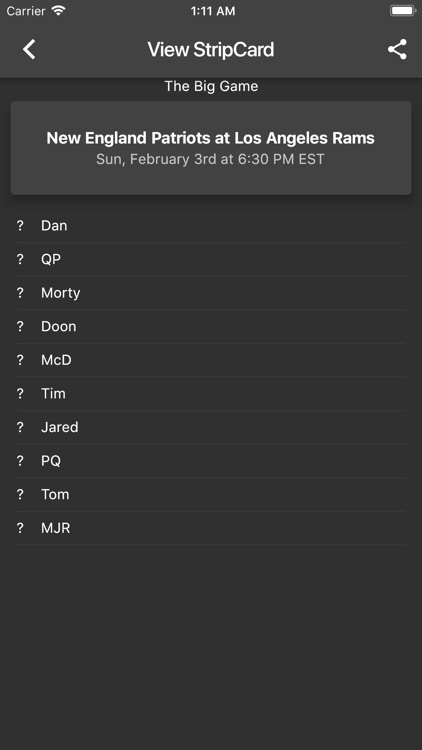This screenshot has width=422, height=750.
Task: Tap the game date and time text
Action: click(210, 159)
